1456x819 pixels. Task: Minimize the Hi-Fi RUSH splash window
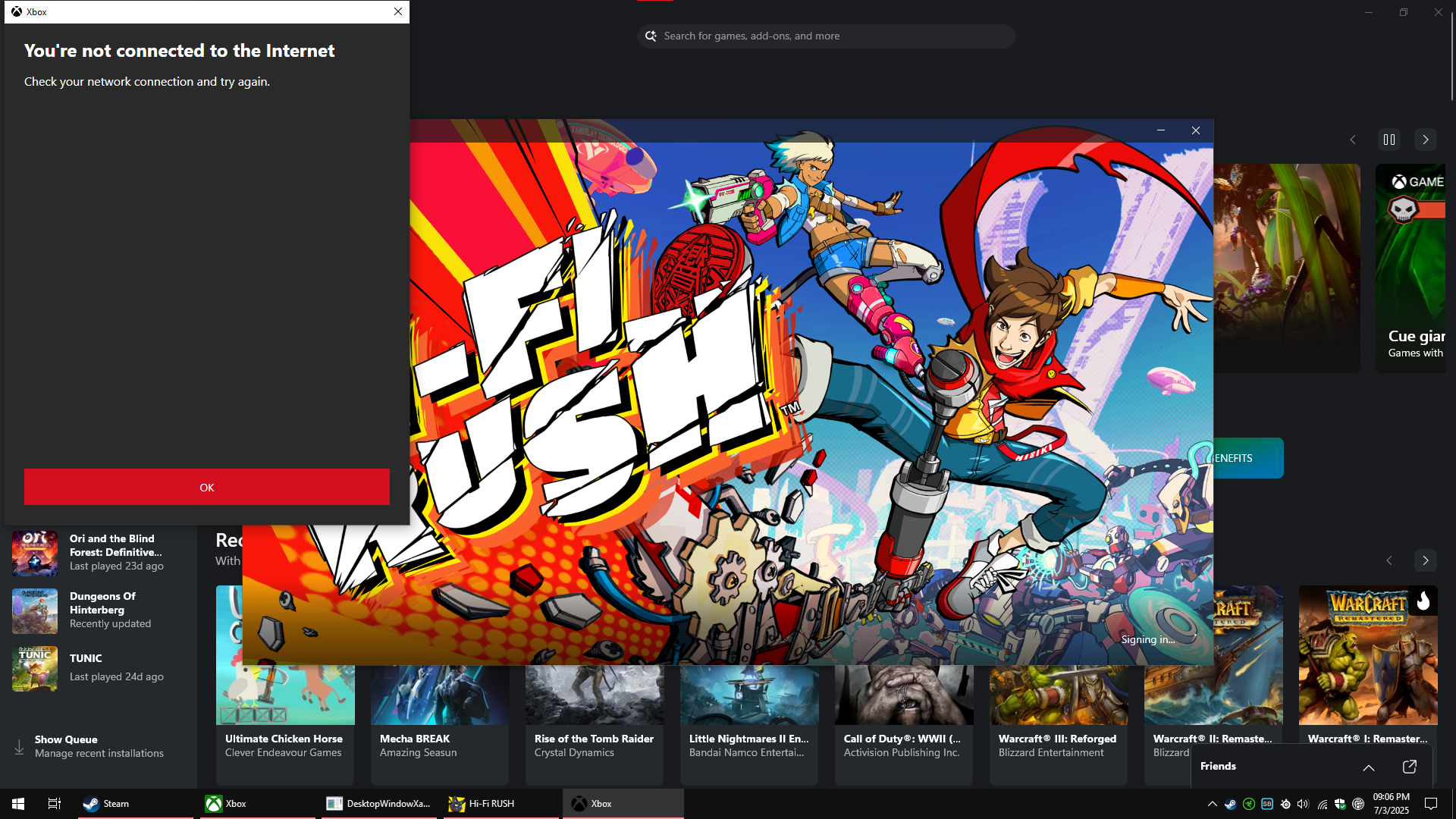click(1161, 130)
